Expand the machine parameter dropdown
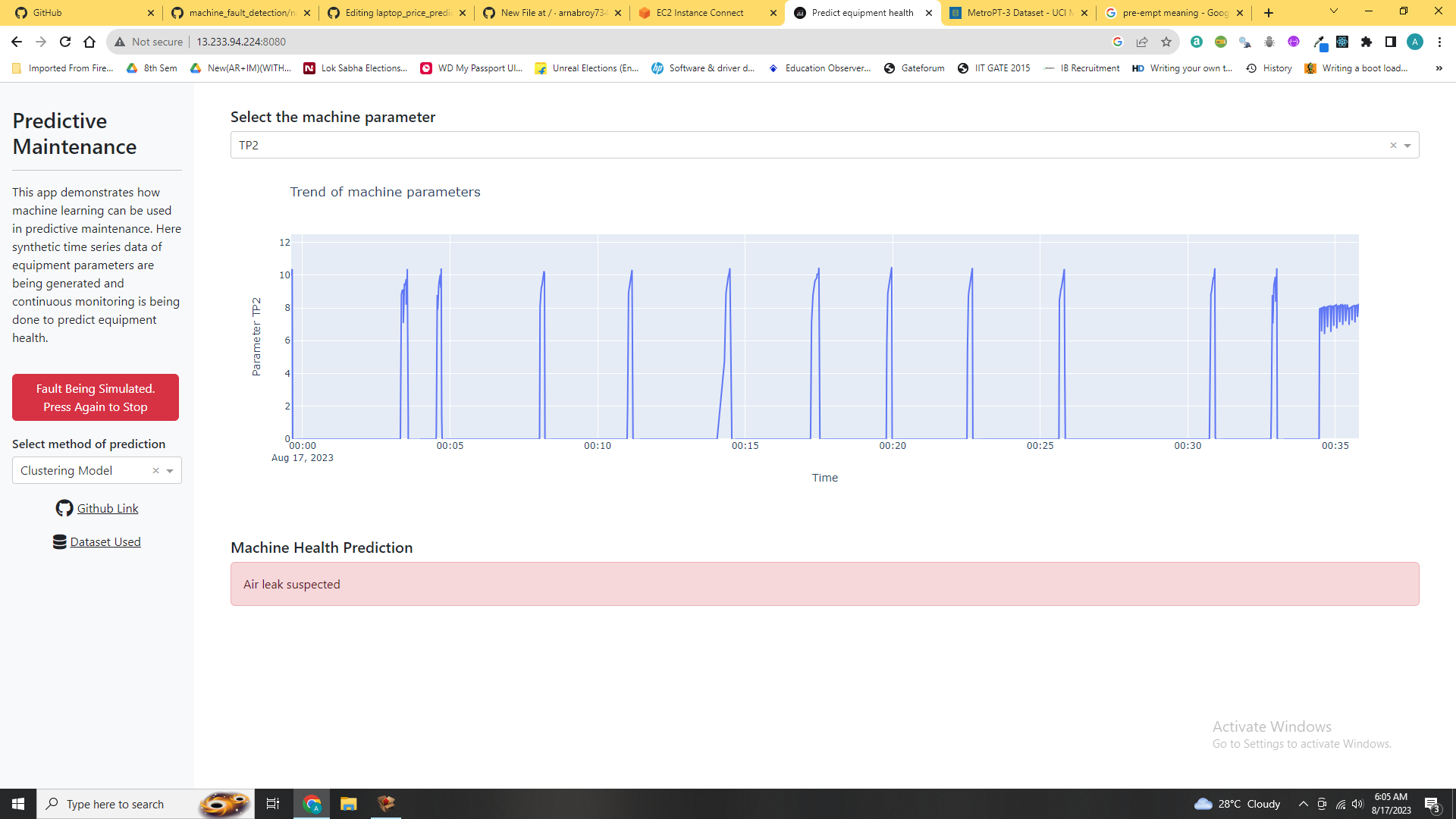 (x=1408, y=145)
